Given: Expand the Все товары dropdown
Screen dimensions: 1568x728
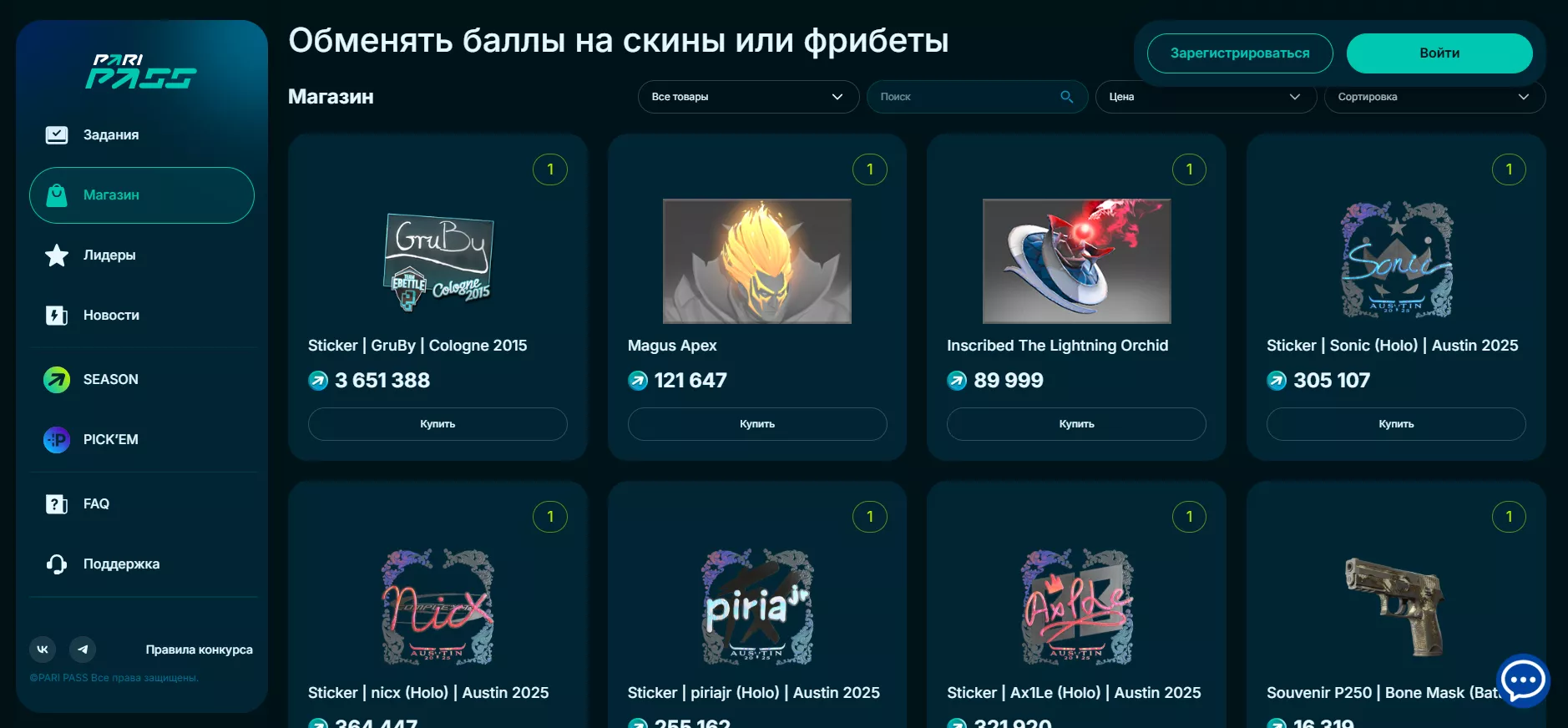Looking at the screenshot, I should [x=748, y=97].
